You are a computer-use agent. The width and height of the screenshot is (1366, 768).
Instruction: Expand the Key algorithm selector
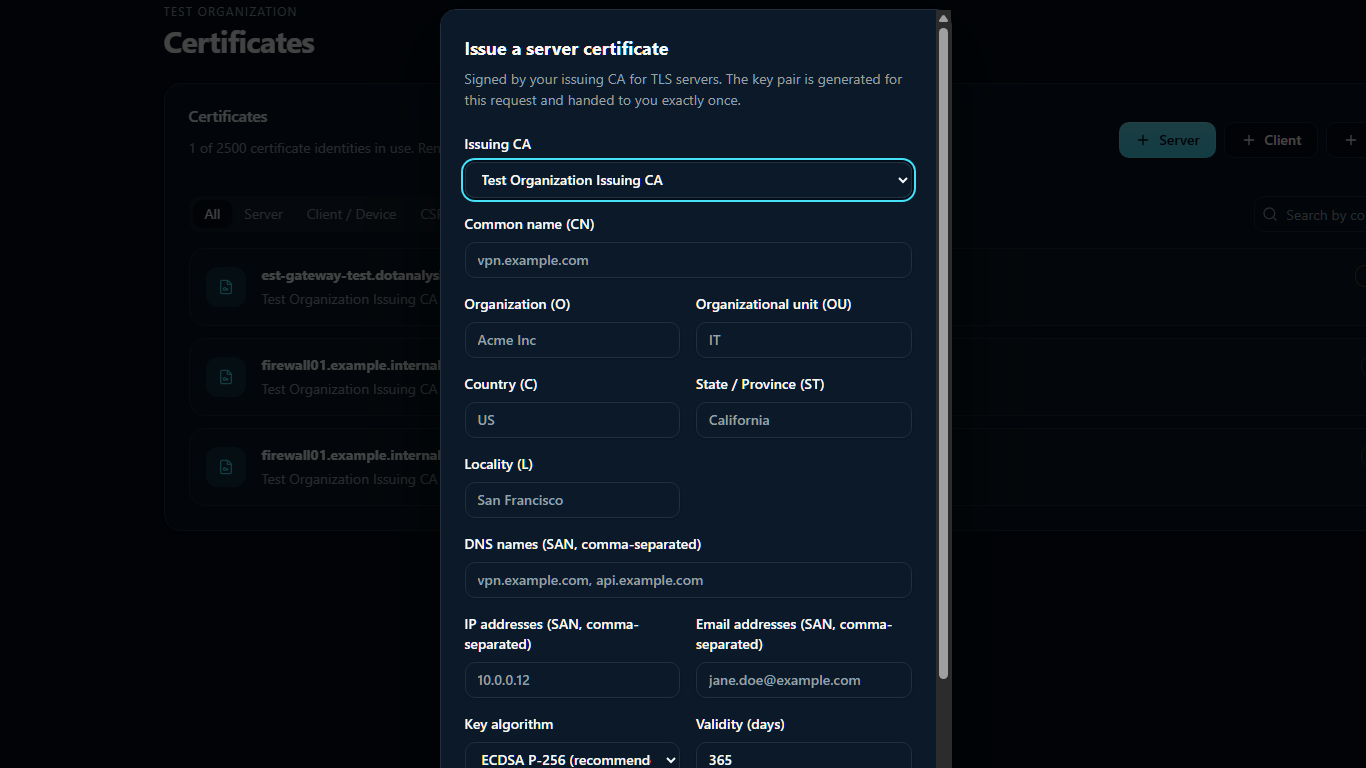[x=572, y=755]
